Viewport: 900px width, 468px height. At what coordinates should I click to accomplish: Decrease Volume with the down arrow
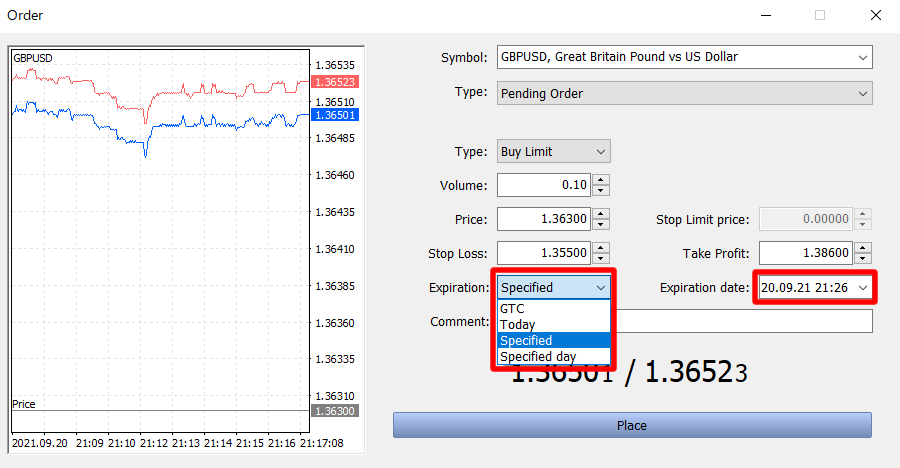[x=600, y=191]
